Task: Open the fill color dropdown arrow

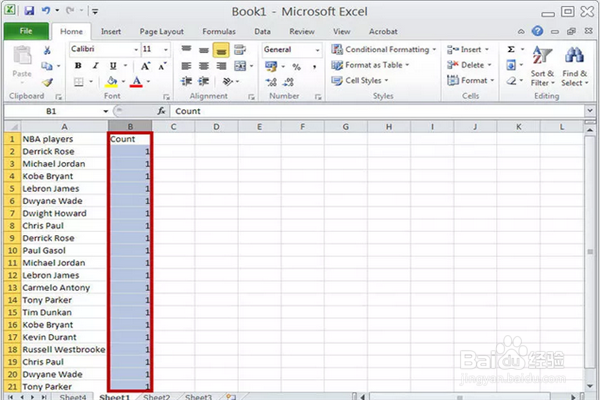Action: (123, 81)
